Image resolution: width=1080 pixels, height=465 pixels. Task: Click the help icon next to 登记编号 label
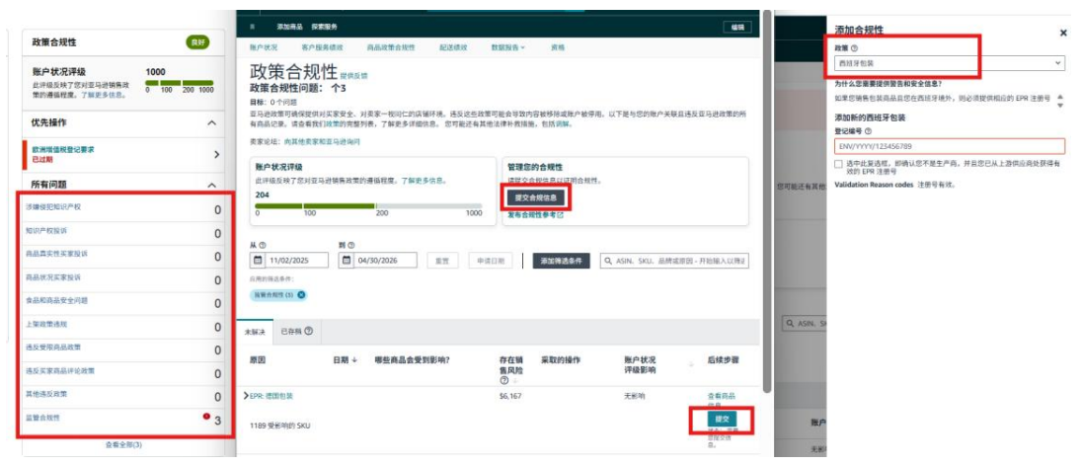(x=868, y=131)
